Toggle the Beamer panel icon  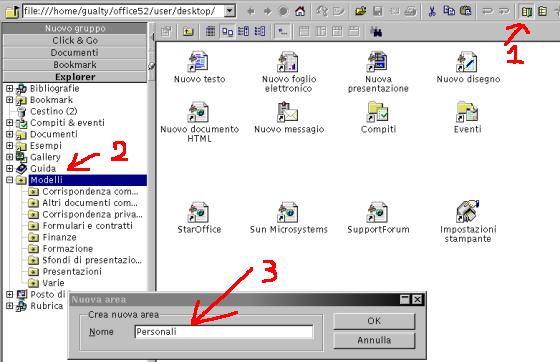point(542,11)
